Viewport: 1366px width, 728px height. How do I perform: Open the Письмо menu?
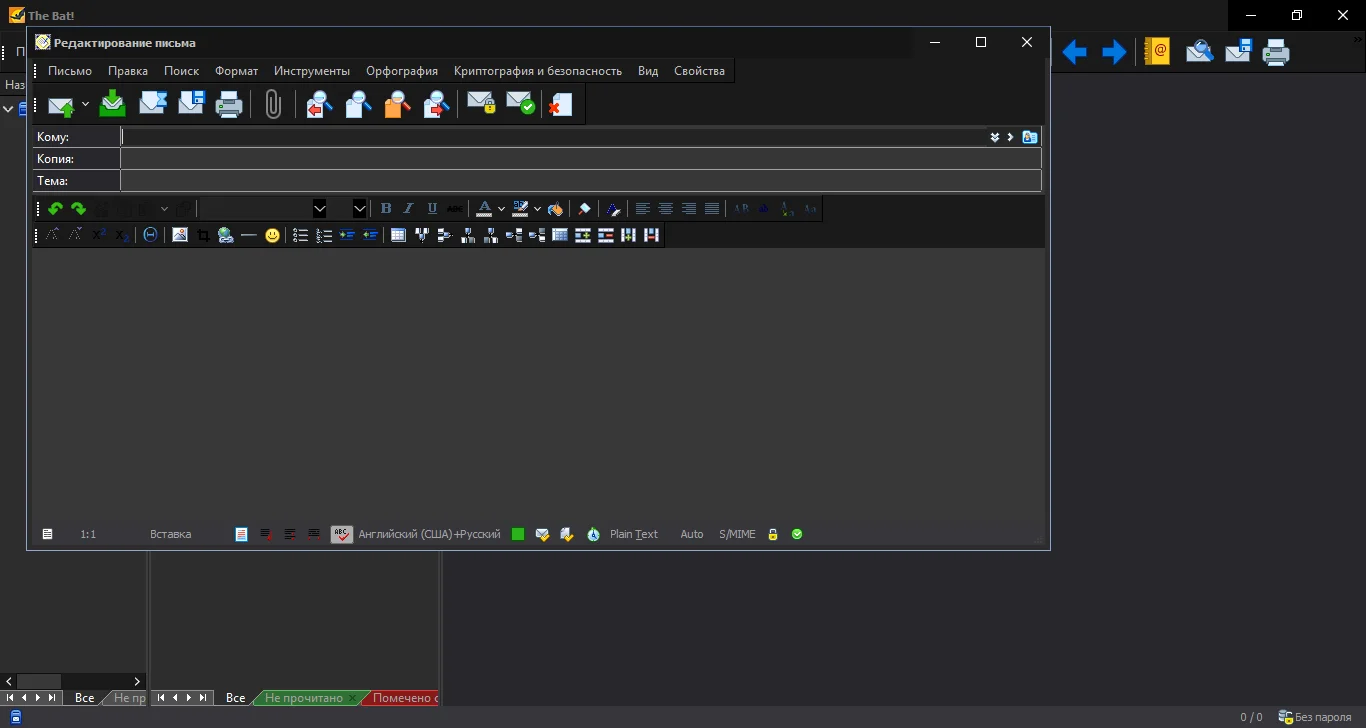pyautogui.click(x=70, y=71)
